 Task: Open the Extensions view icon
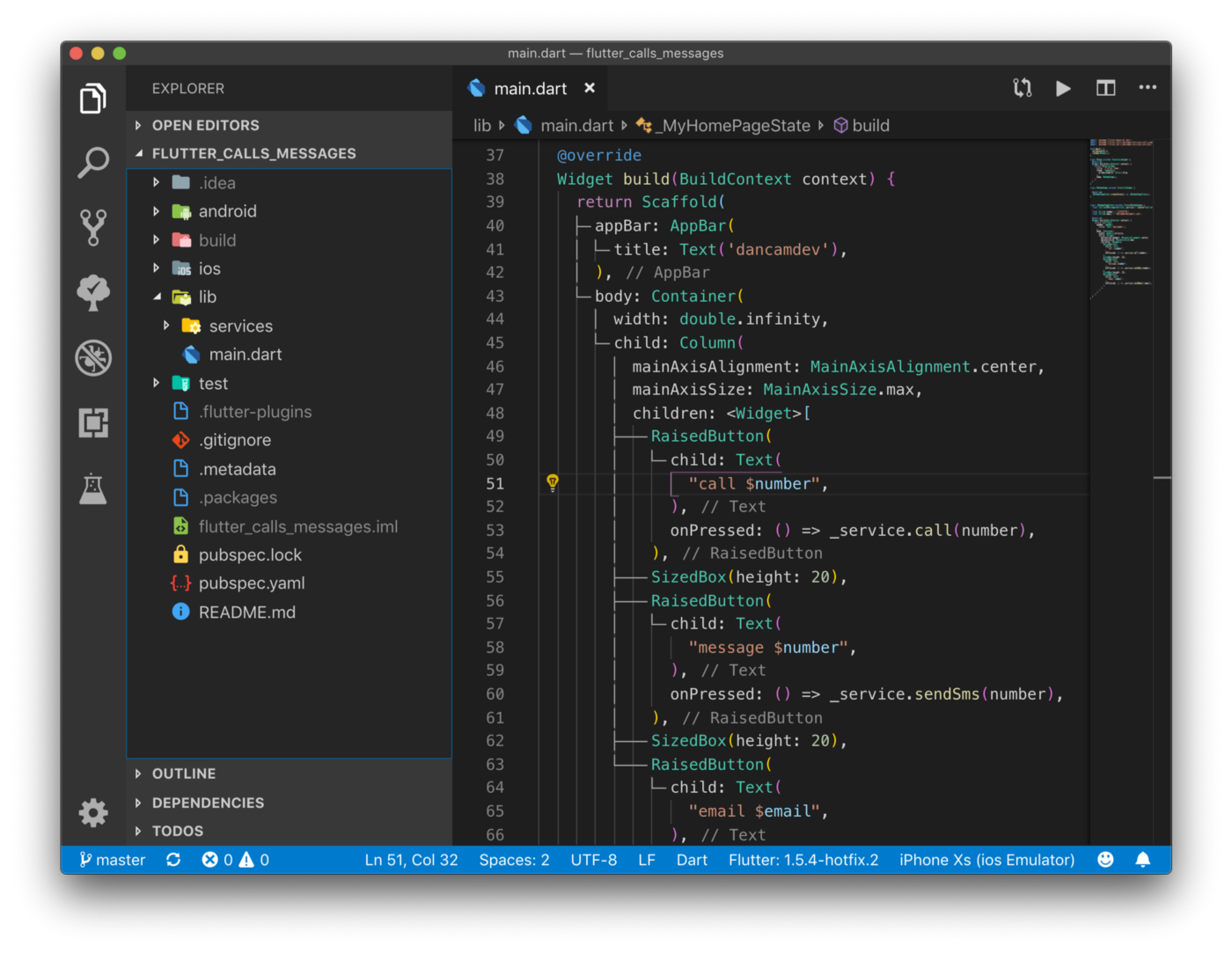(x=92, y=422)
